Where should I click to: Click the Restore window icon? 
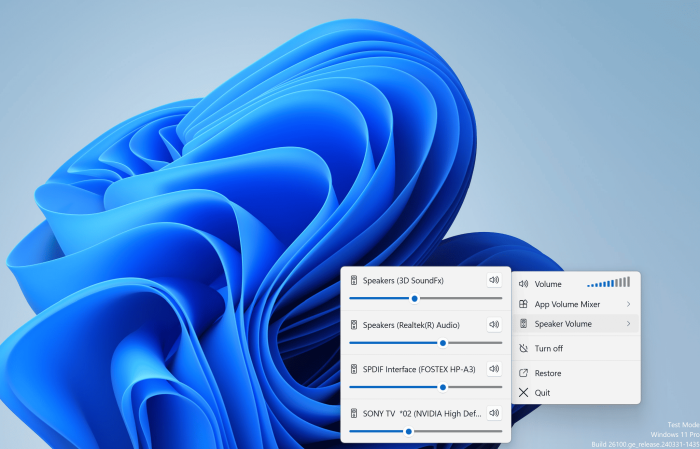coord(523,373)
